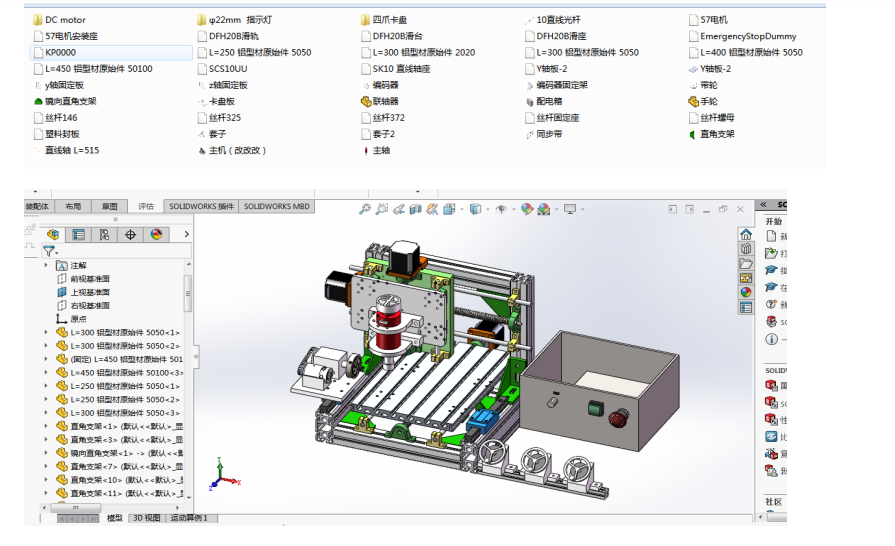Open the FeatureManager design tree tab
Screen dimensions: 895x546
click(x=52, y=235)
